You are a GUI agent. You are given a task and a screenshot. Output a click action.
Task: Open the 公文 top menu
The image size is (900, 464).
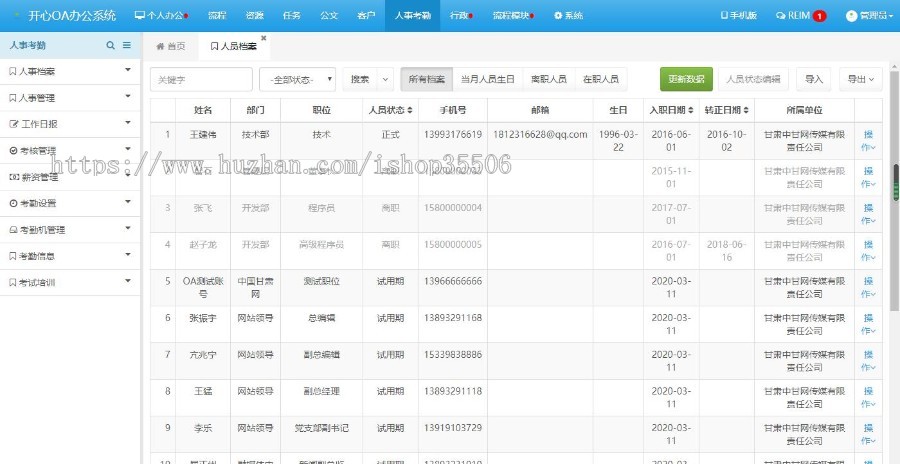tap(329, 16)
